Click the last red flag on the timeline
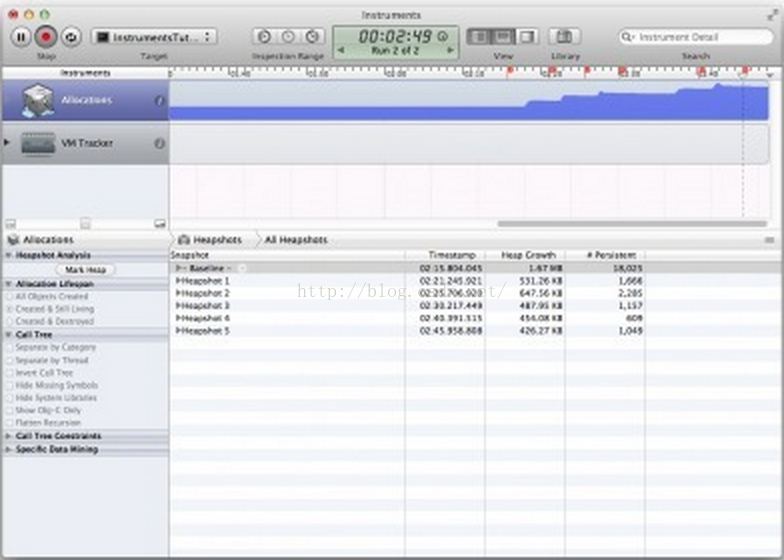The width and height of the screenshot is (784, 560). click(745, 72)
